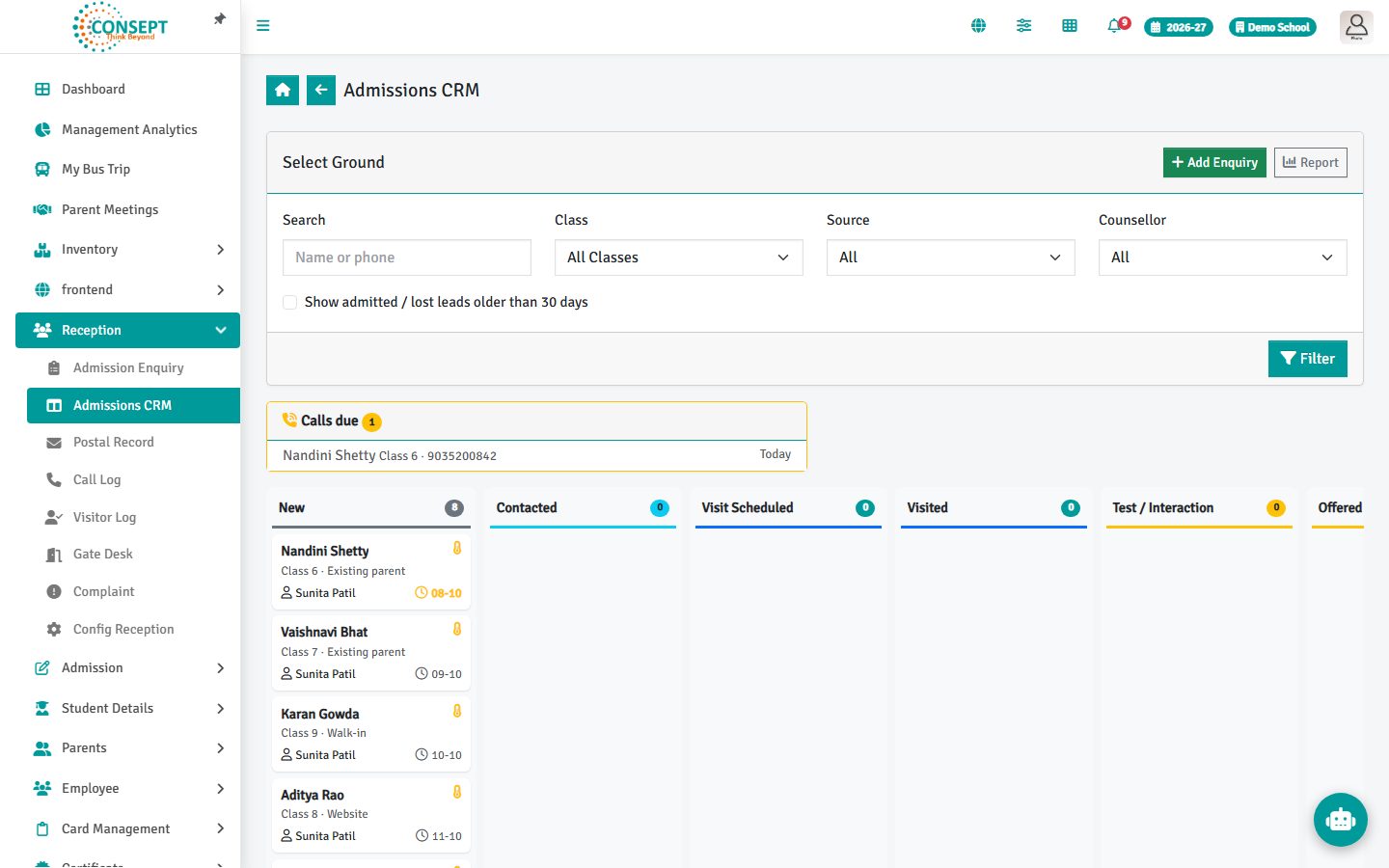
Task: Click the Filter button
Action: 1307,359
